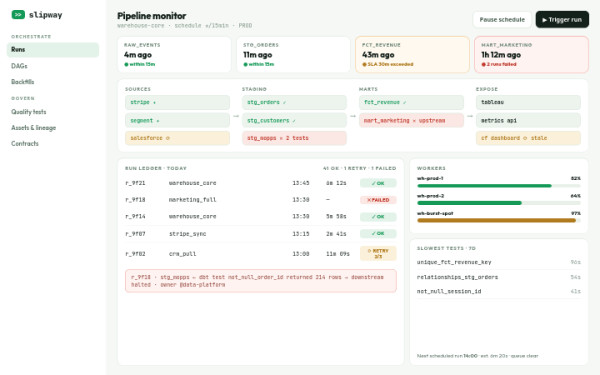Open the relationships_stg_orders slow test

pyautogui.click(x=499, y=277)
